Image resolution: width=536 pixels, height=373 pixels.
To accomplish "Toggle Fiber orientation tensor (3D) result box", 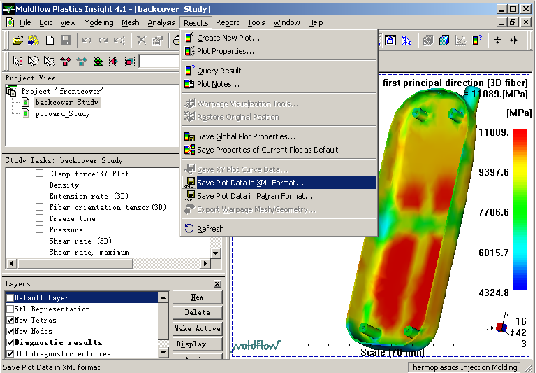I will pos(40,208).
